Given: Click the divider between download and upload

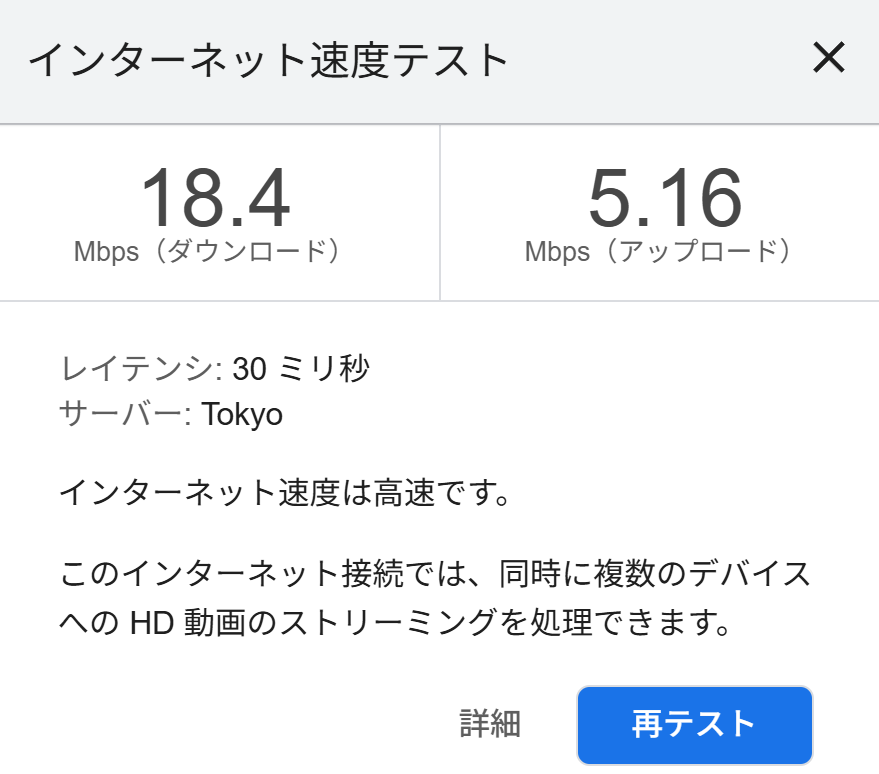Looking at the screenshot, I should pos(440,212).
